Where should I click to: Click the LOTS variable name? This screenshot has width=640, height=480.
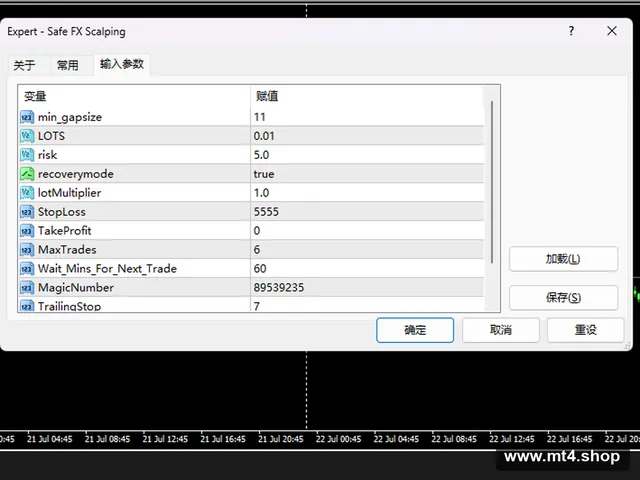[51, 136]
